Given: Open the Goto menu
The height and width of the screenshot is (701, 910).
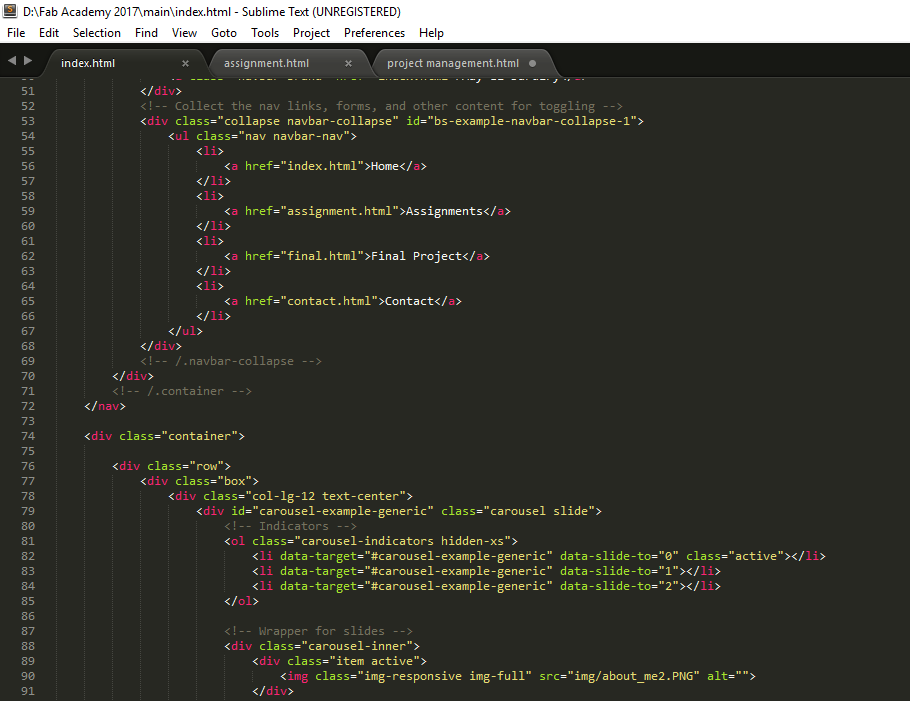Looking at the screenshot, I should pos(223,33).
